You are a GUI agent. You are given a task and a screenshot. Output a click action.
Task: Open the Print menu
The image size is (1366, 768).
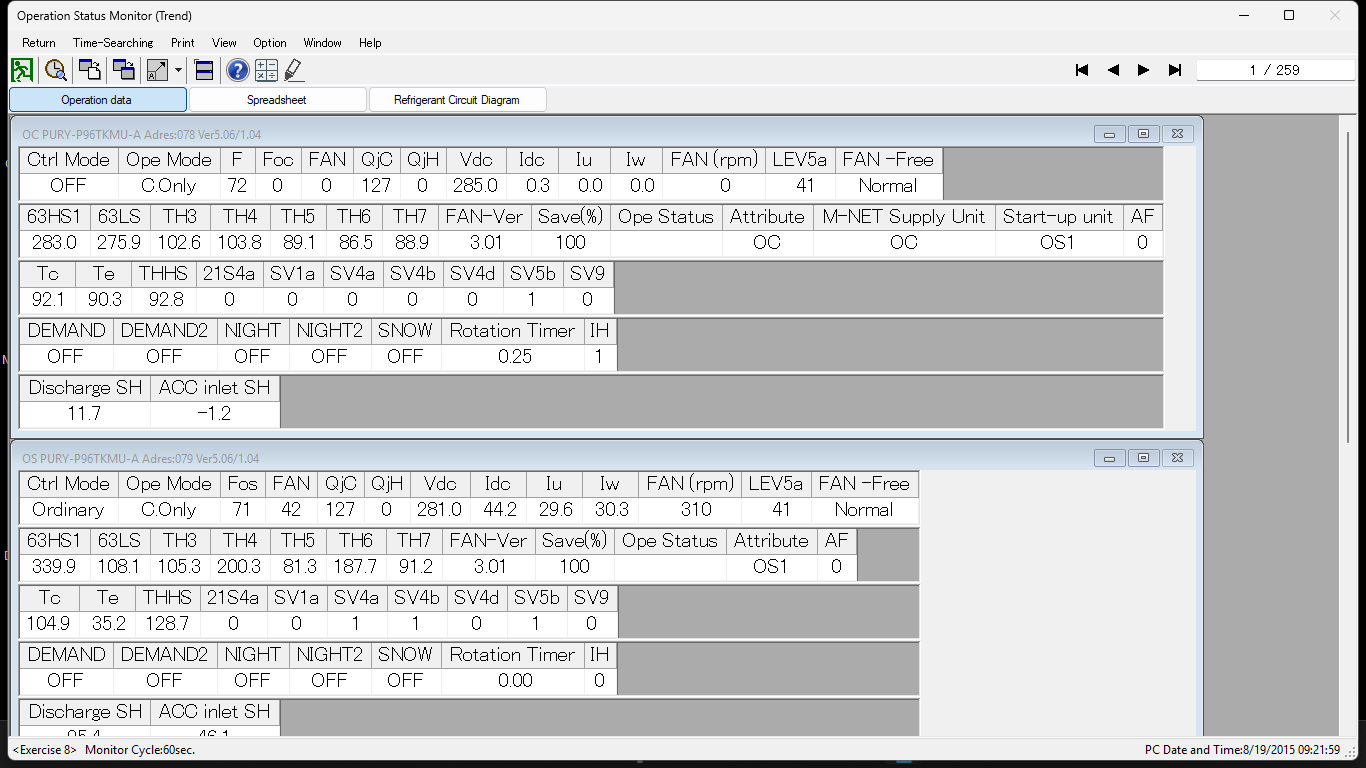[183, 43]
